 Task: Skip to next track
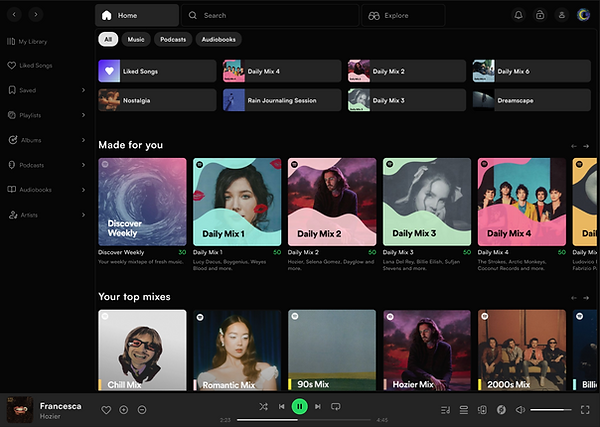pos(318,406)
